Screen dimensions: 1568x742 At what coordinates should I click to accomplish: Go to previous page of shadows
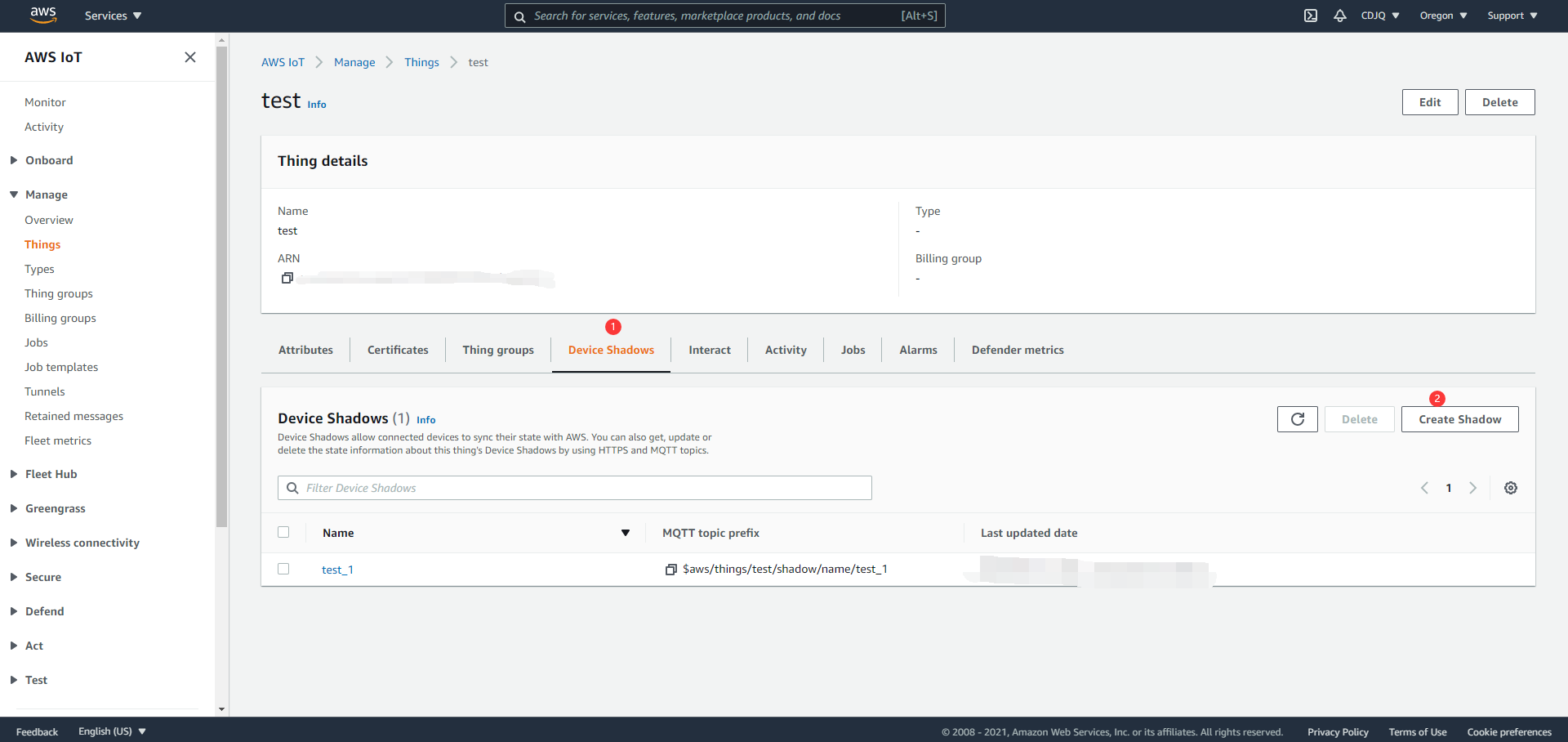pyautogui.click(x=1424, y=488)
